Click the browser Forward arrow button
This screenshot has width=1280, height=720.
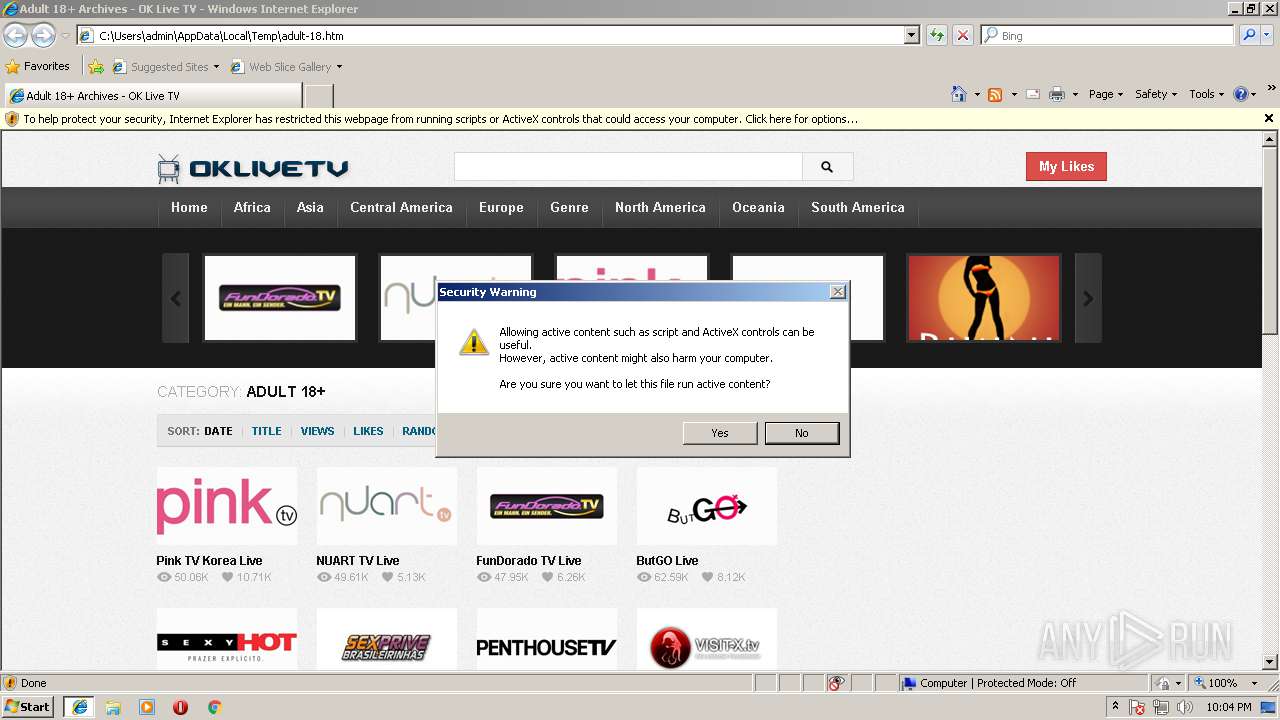tap(43, 36)
